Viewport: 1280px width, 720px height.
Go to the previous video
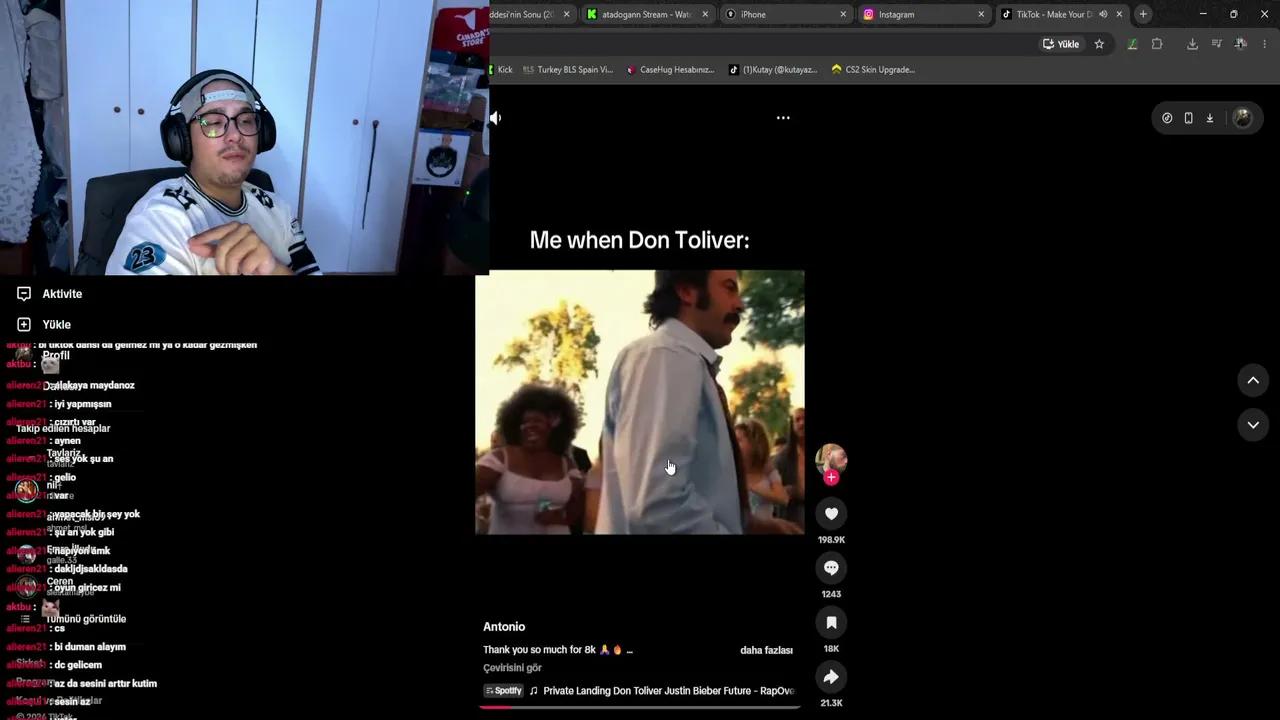(x=1253, y=380)
